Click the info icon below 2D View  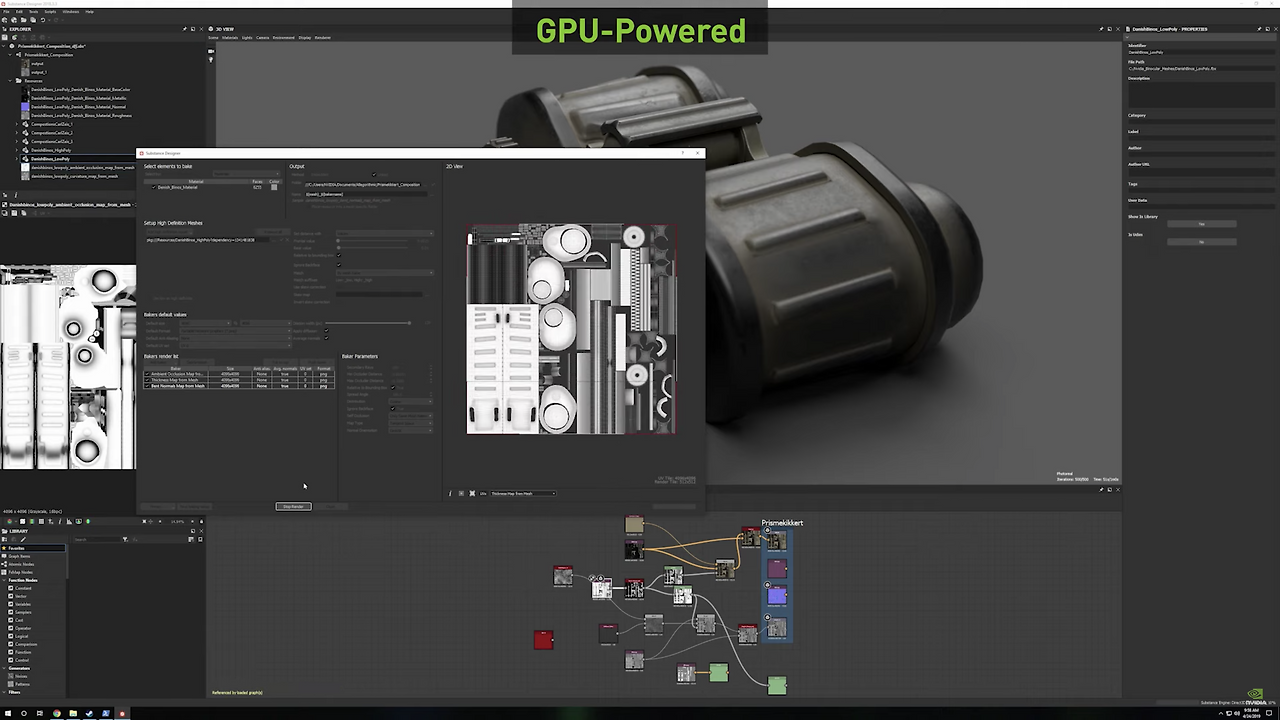point(450,493)
